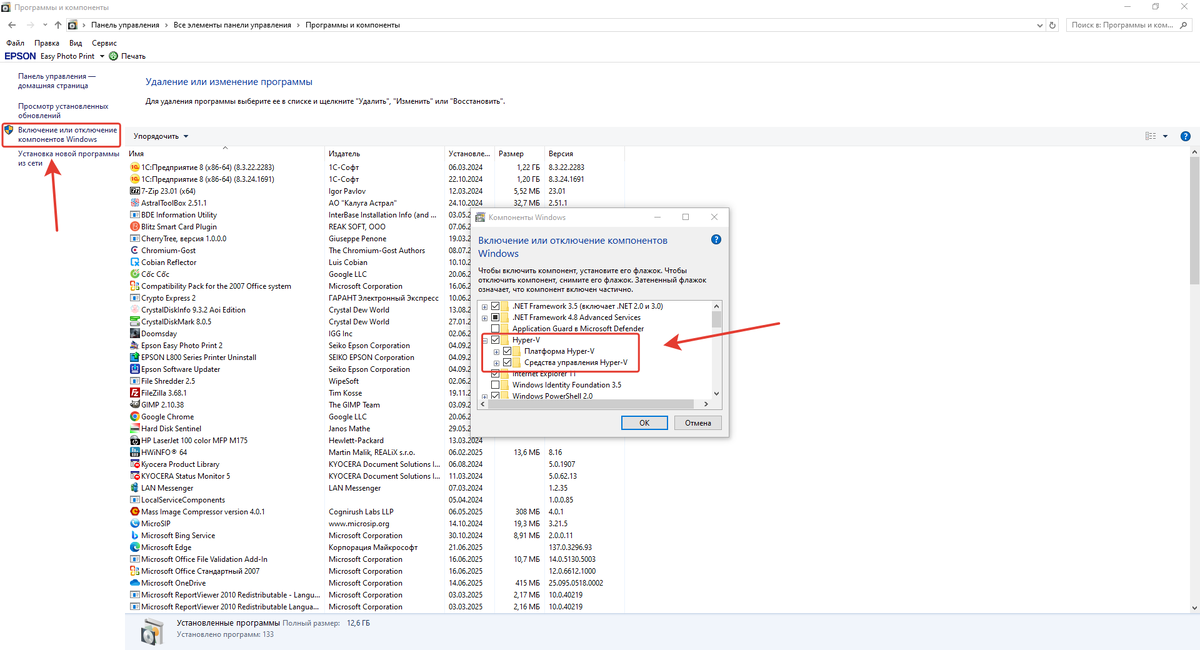
Task: Check the Windows Identity Foundation 3.5 box
Action: coord(495,384)
